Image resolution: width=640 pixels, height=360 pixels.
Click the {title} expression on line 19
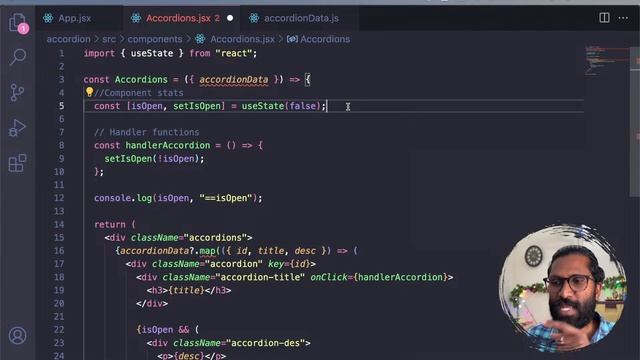(x=186, y=290)
